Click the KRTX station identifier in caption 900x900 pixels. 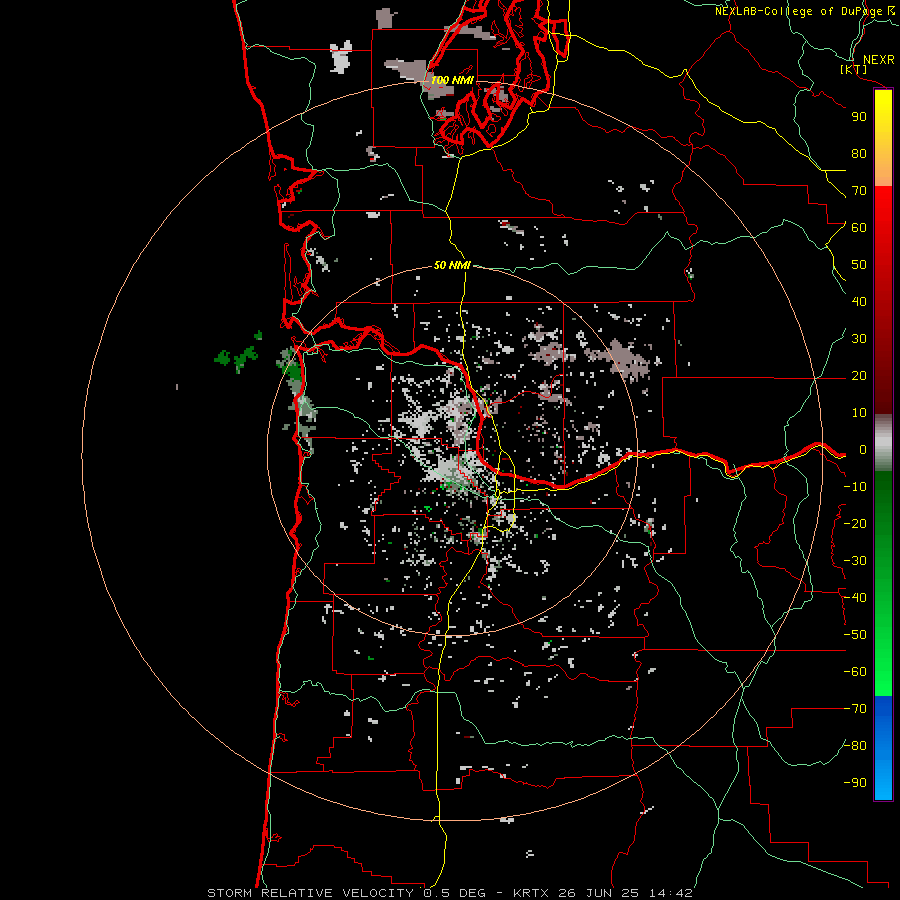click(x=531, y=893)
